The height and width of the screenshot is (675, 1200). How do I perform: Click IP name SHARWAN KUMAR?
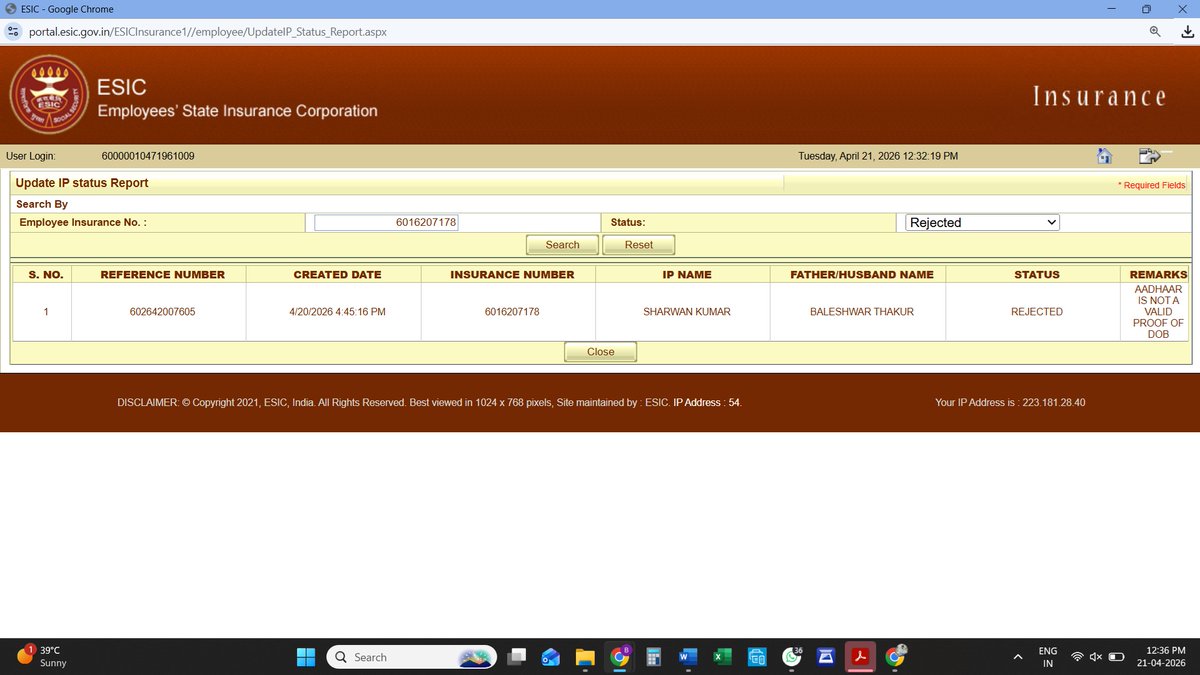click(x=687, y=312)
